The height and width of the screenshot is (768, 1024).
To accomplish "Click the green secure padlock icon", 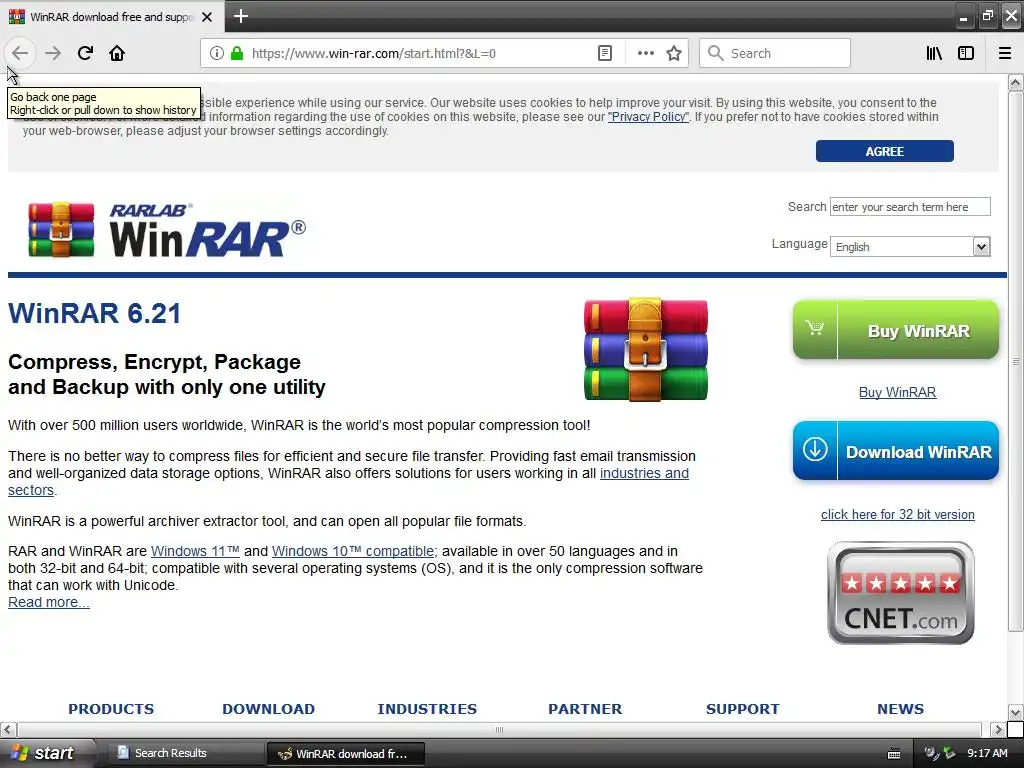I will click(237, 53).
